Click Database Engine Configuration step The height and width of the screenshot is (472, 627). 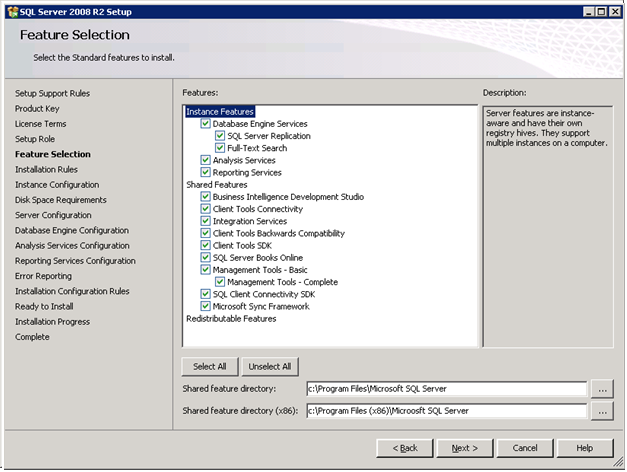coord(72,230)
